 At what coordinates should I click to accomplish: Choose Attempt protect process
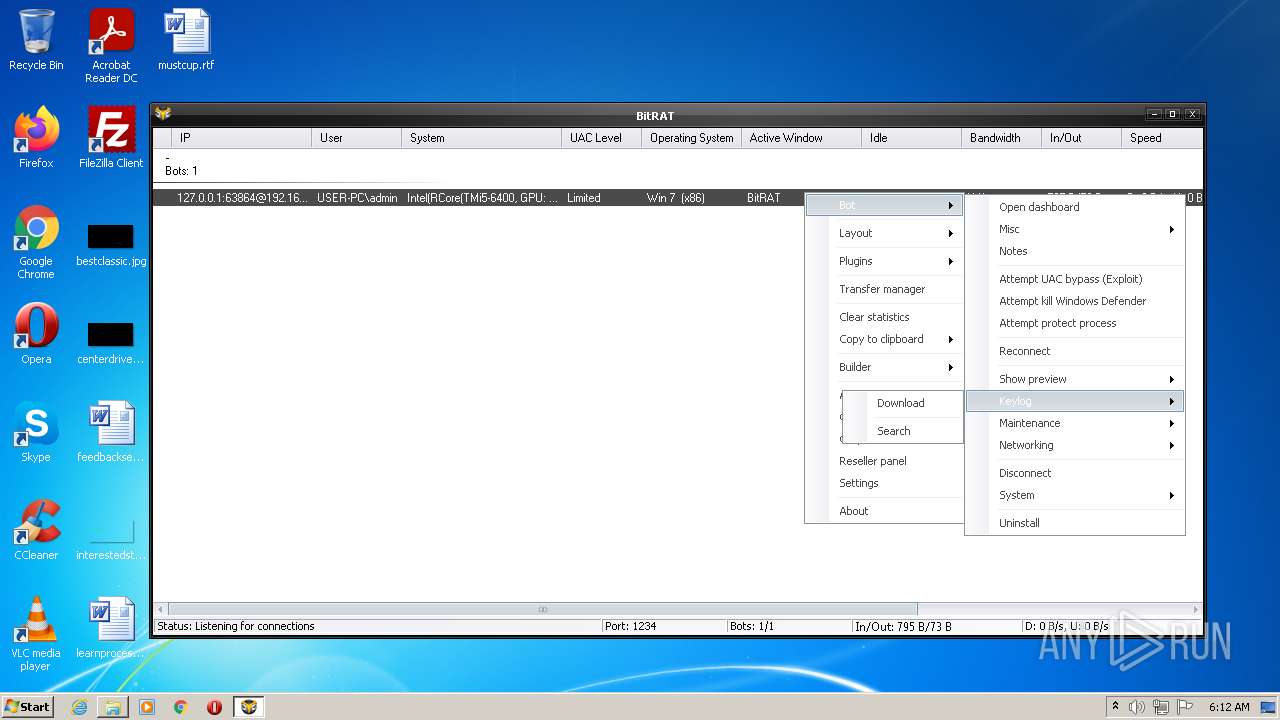[x=1075, y=323]
